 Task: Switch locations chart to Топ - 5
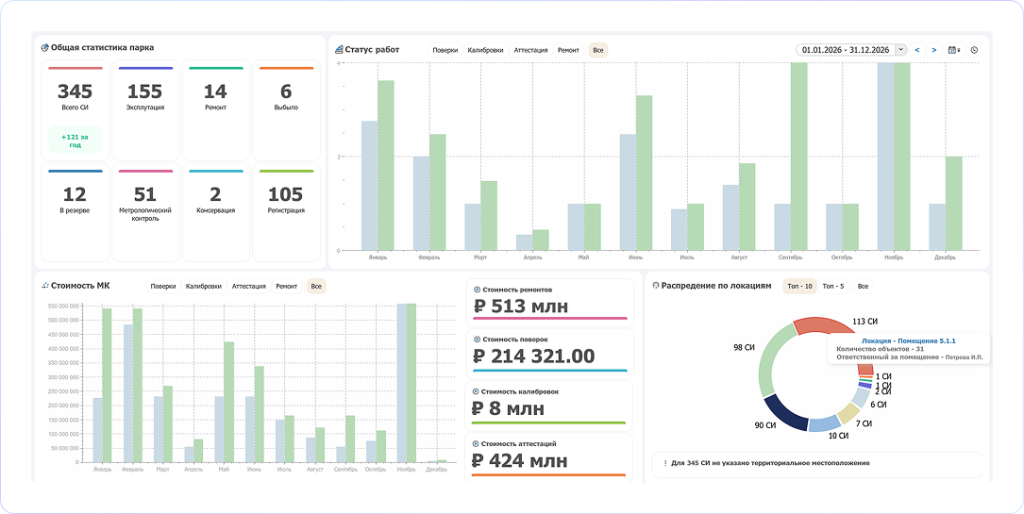tap(833, 286)
